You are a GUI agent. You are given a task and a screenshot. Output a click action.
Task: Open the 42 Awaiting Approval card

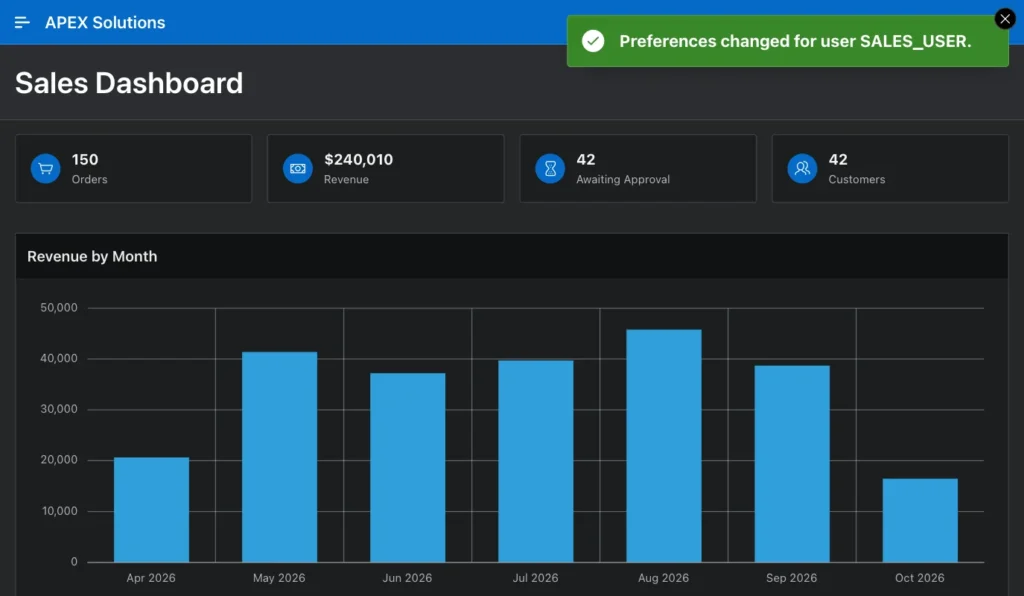637,168
